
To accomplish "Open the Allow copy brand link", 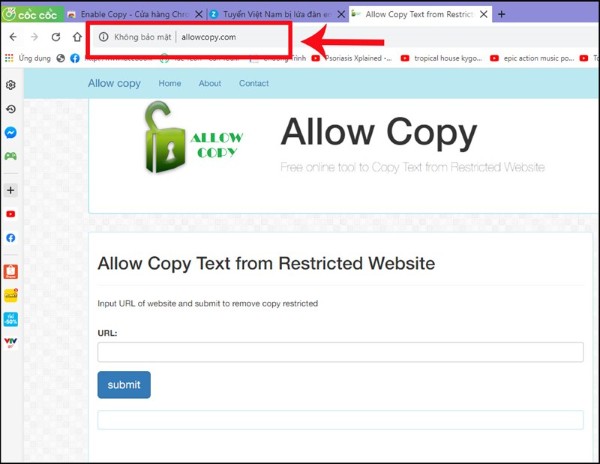I will [x=114, y=83].
